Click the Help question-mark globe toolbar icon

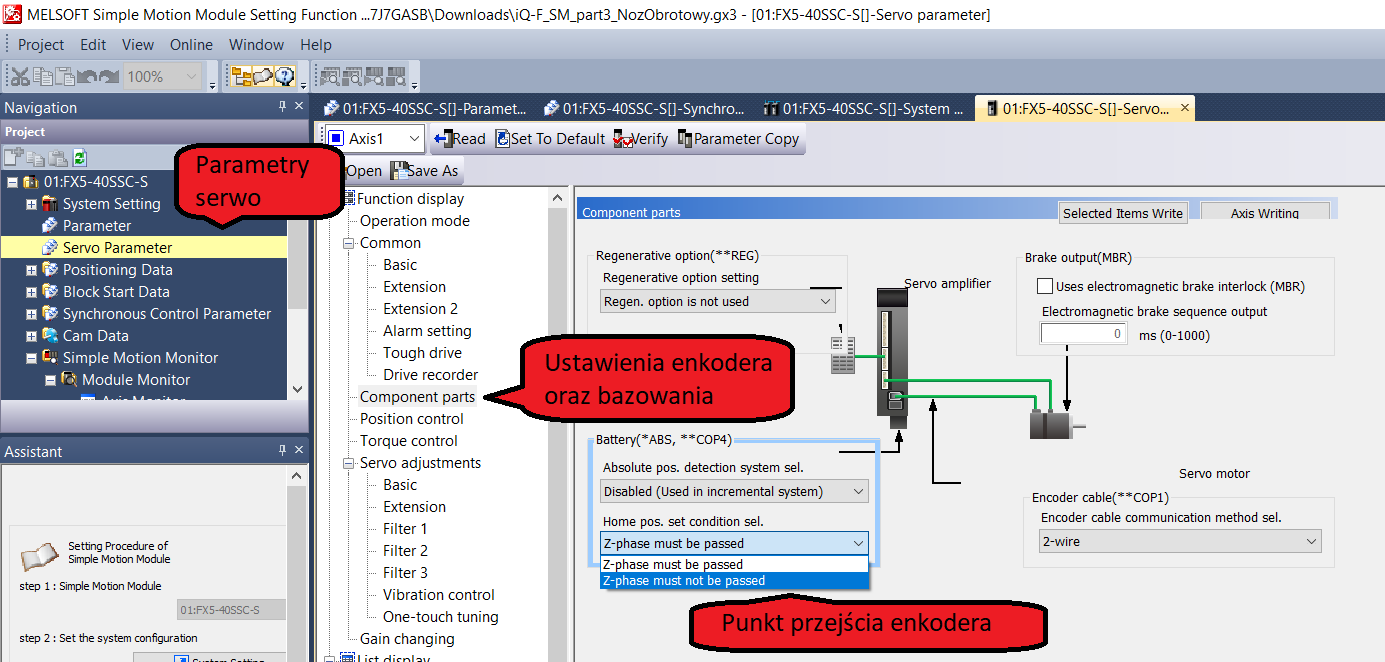click(285, 77)
